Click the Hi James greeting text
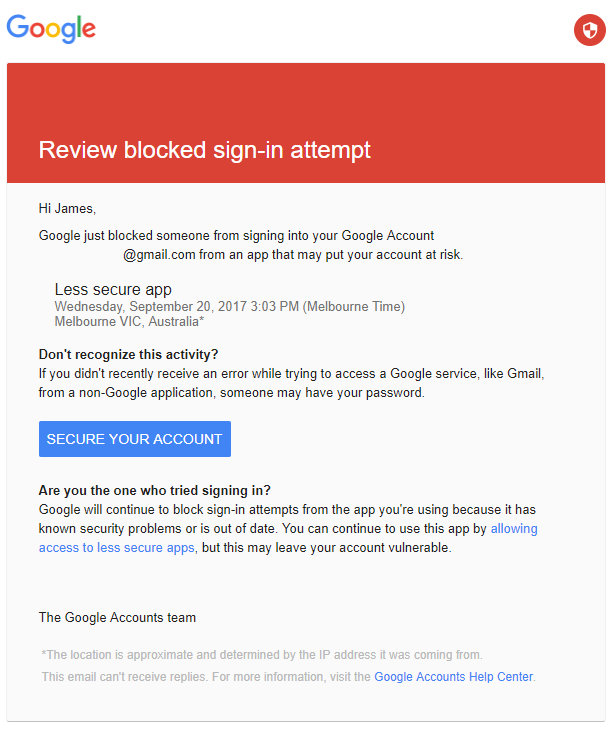609x729 pixels. (x=67, y=208)
